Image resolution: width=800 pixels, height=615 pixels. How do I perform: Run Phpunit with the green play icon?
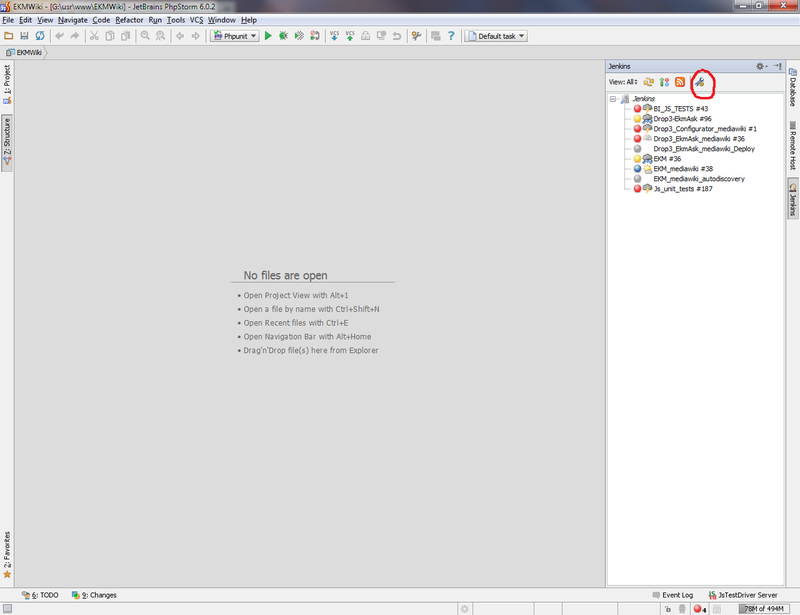268,36
